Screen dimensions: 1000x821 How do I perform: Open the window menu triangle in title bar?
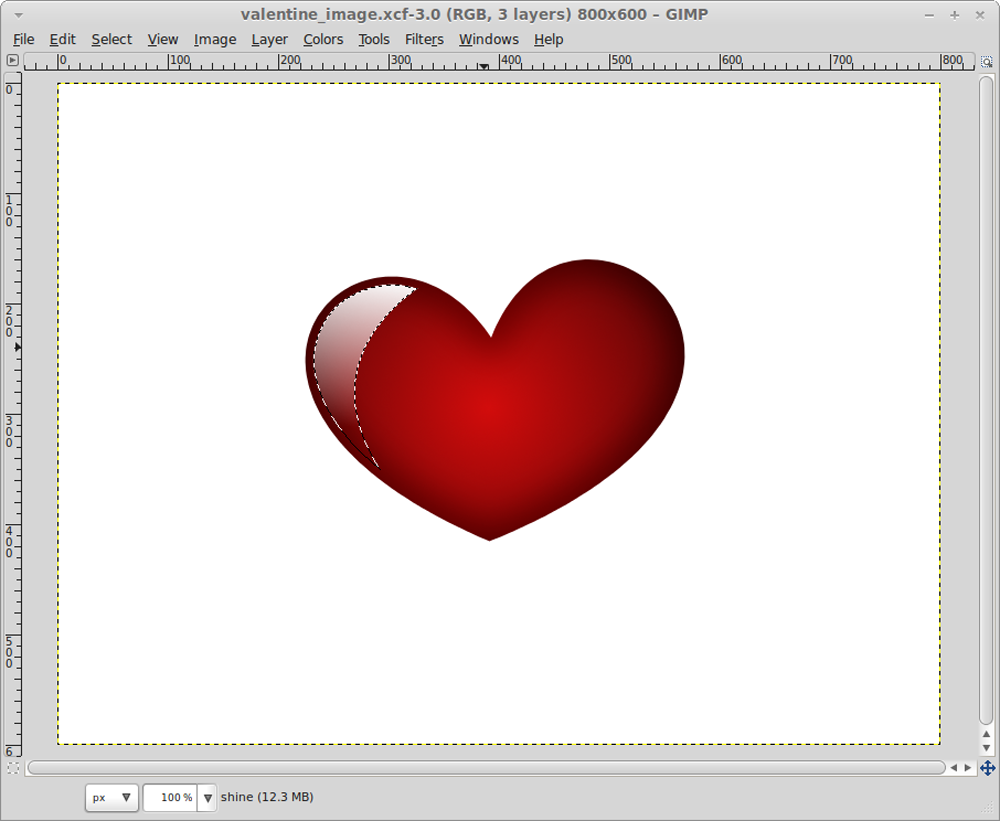16,15
